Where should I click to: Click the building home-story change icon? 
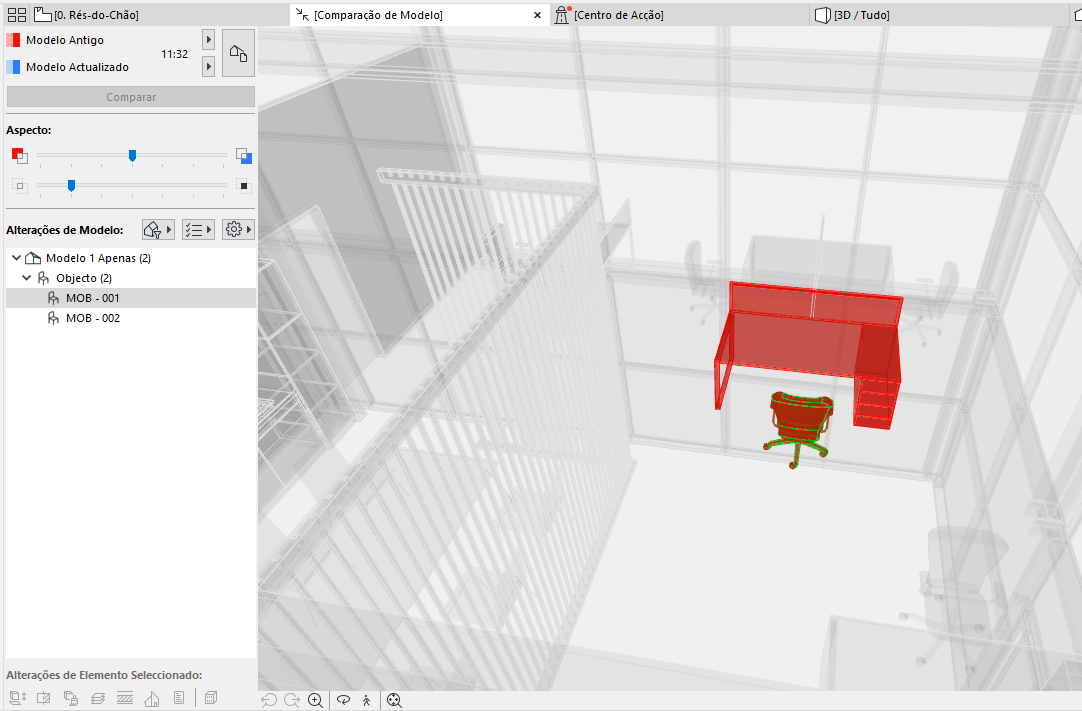[x=152, y=698]
